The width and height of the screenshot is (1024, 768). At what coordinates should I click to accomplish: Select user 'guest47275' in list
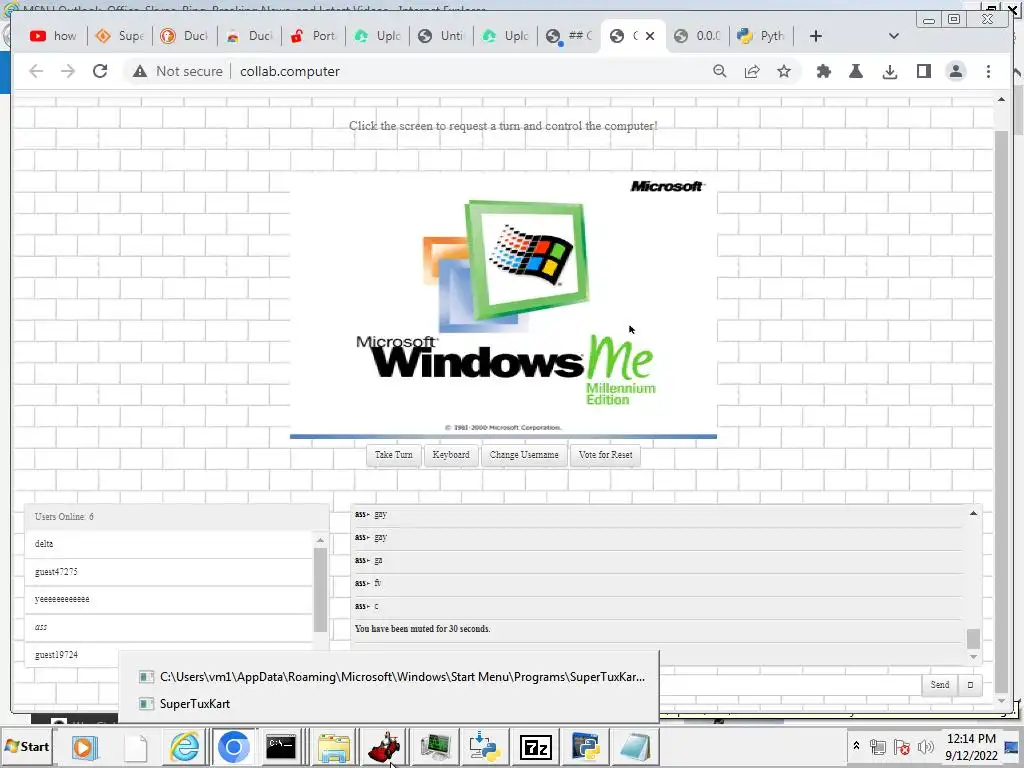(x=170, y=571)
